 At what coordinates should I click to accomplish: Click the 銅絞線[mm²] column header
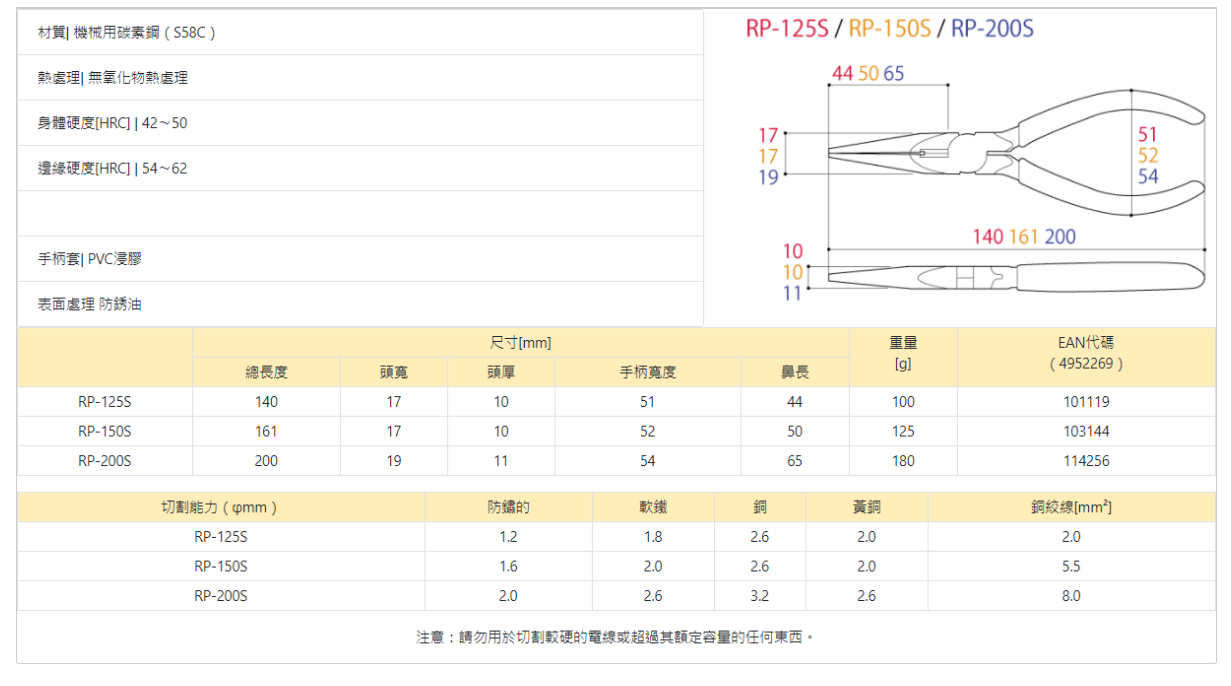point(1070,507)
